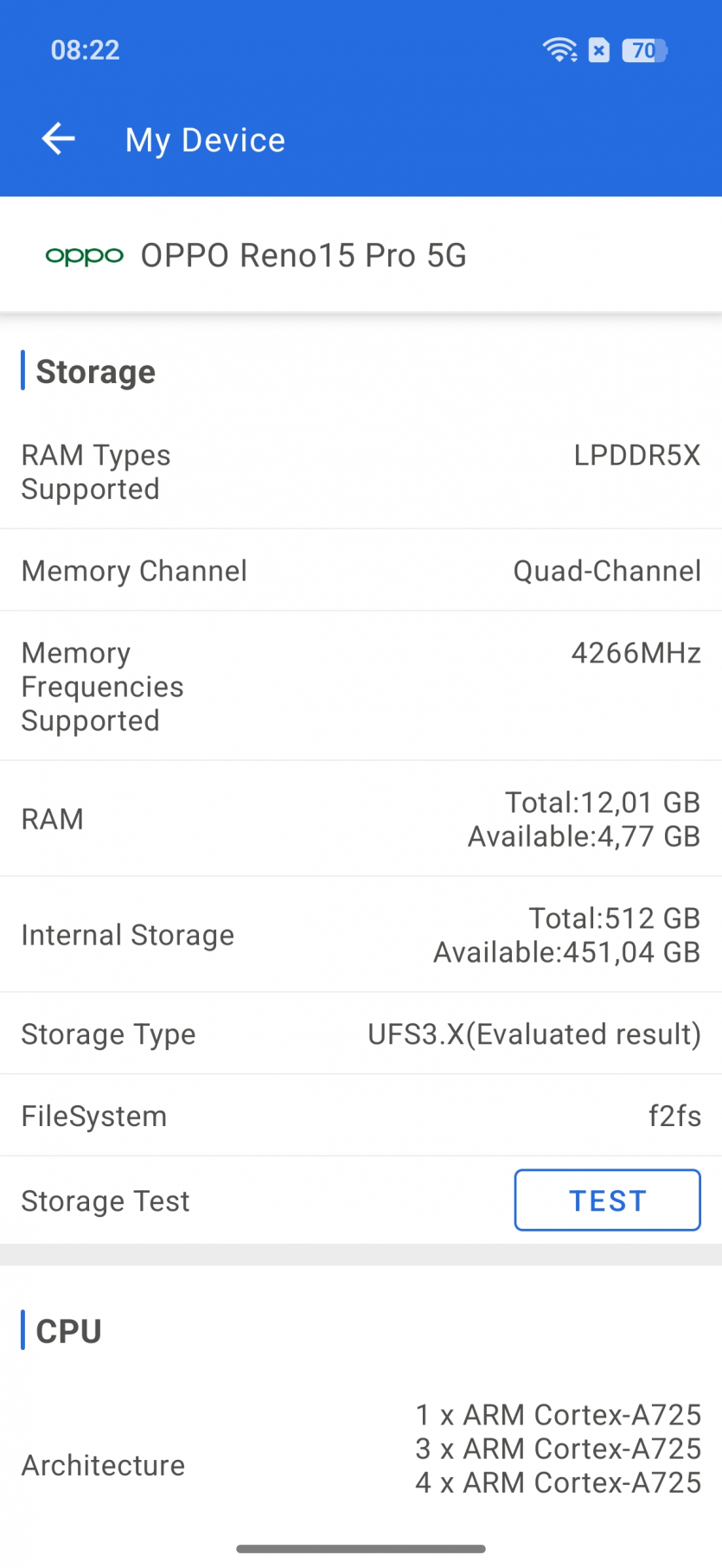Select Memory Frequencies Supported row
The width and height of the screenshot is (722, 1568).
pyautogui.click(x=361, y=687)
